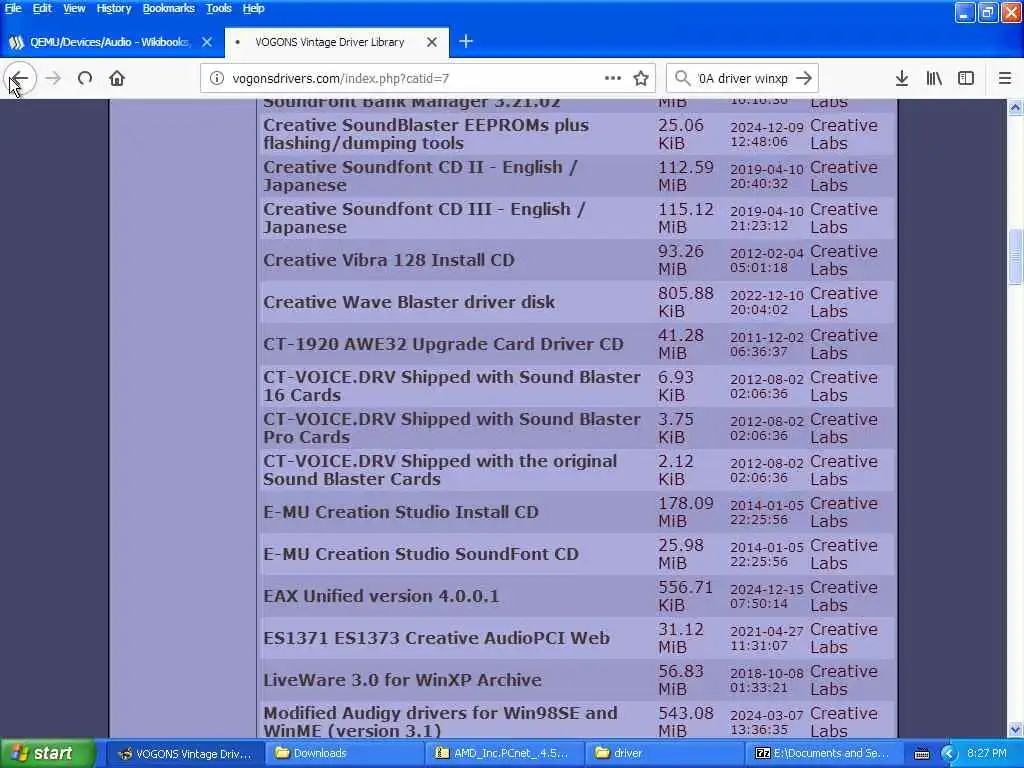Screen dimensions: 1024x768
Task: Close the QEMU Wikibooks tab
Action: pyautogui.click(x=207, y=42)
